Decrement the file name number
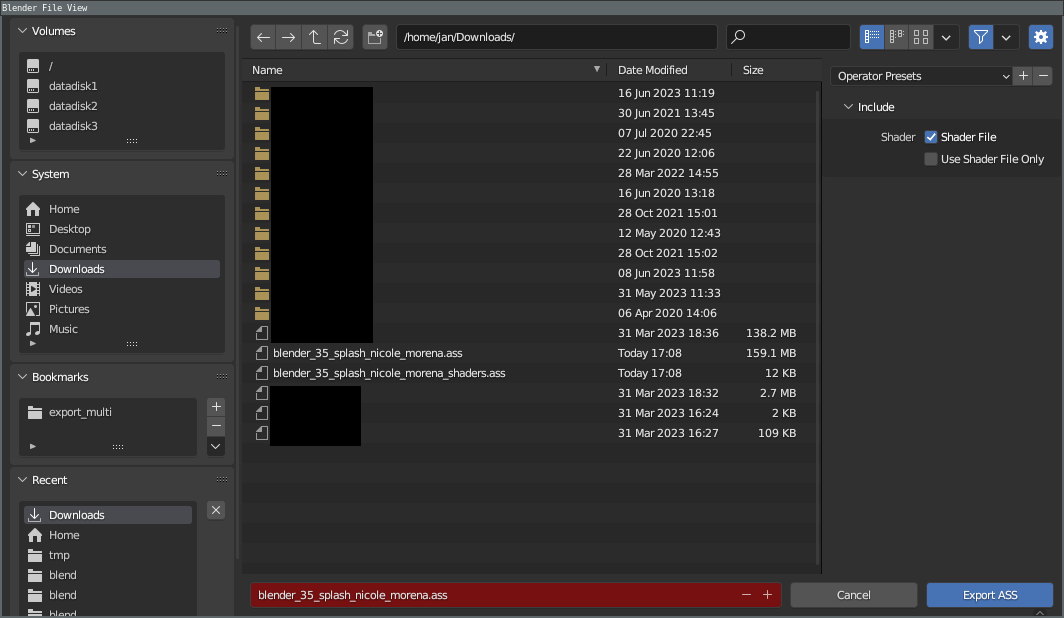The image size is (1064, 618). click(x=746, y=595)
